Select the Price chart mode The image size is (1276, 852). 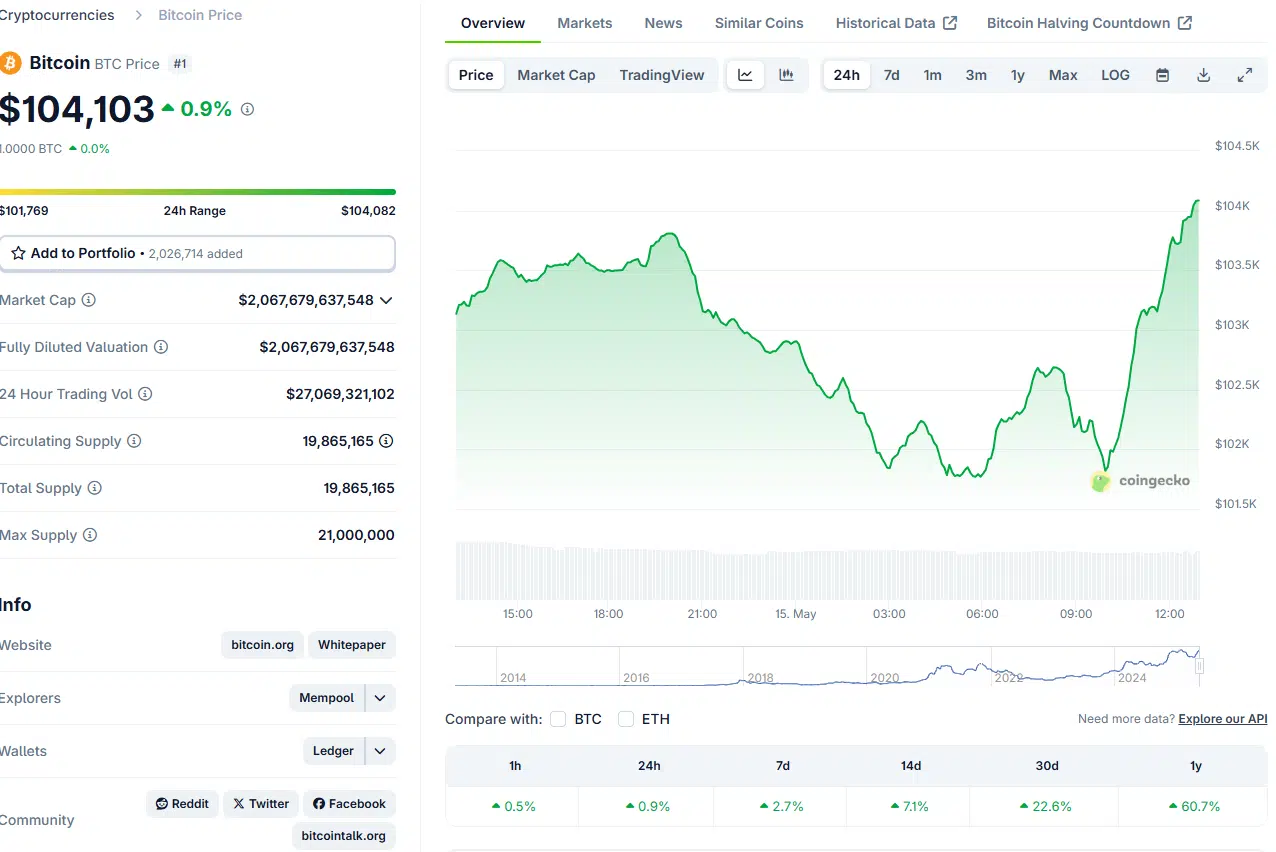[476, 75]
